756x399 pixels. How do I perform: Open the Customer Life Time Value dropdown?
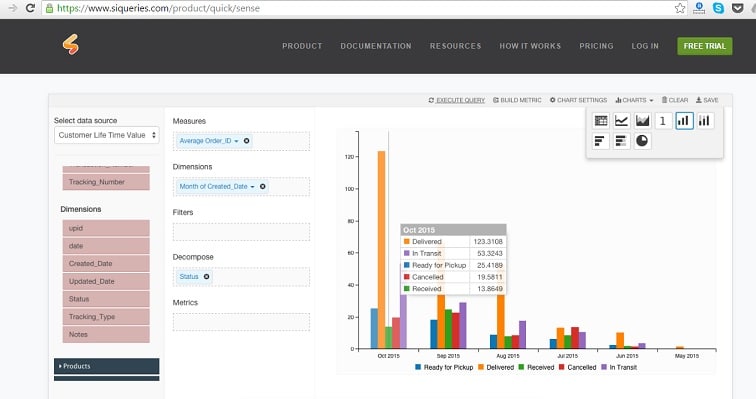[107, 135]
